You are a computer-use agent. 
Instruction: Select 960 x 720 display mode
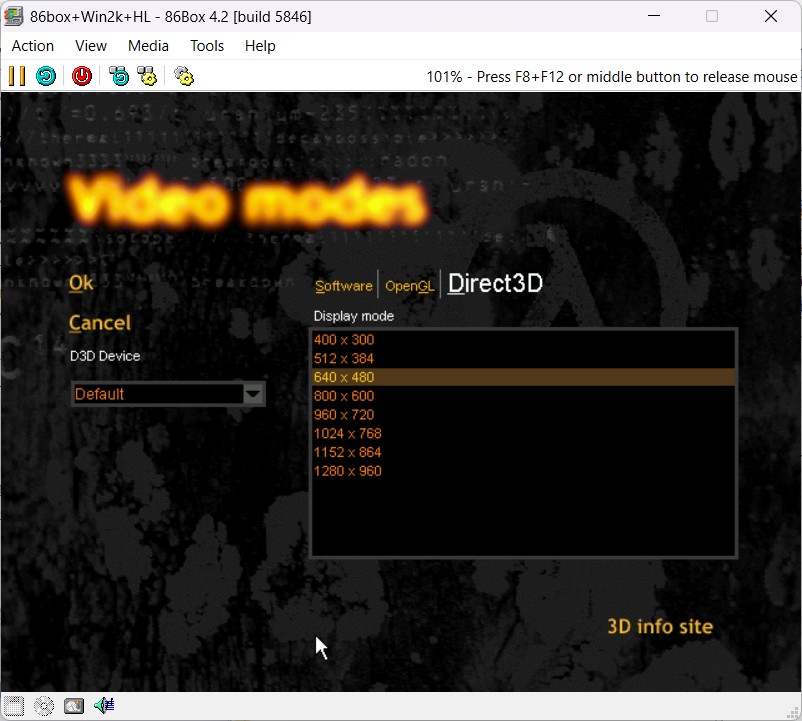click(523, 415)
